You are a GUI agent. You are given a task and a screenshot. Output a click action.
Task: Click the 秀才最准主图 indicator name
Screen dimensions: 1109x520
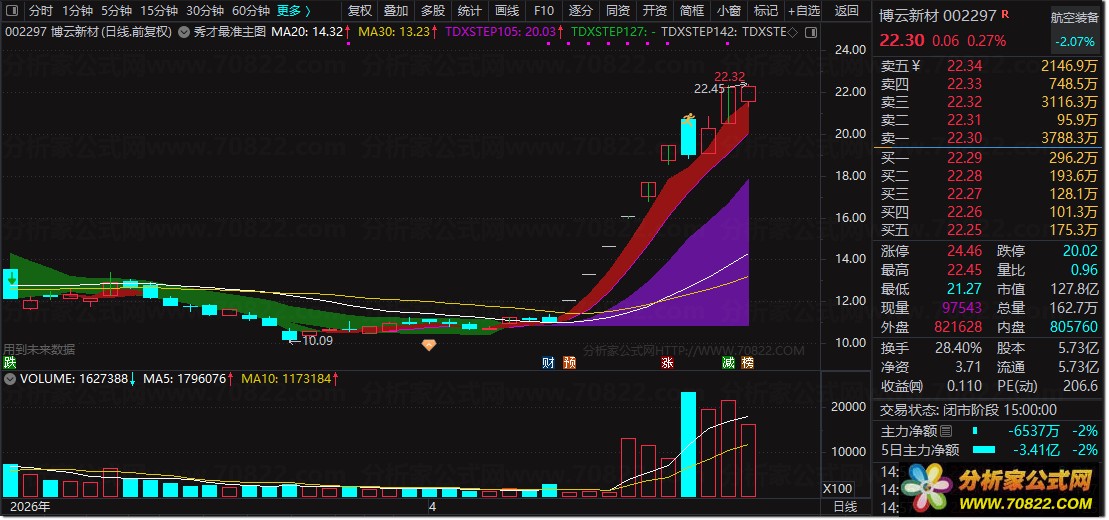229,32
